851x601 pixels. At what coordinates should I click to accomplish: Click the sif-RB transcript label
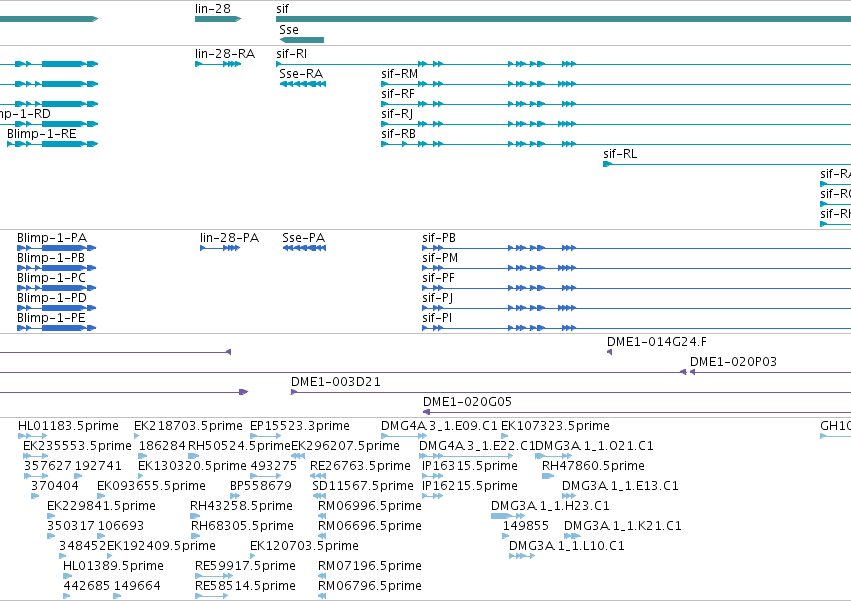point(398,134)
